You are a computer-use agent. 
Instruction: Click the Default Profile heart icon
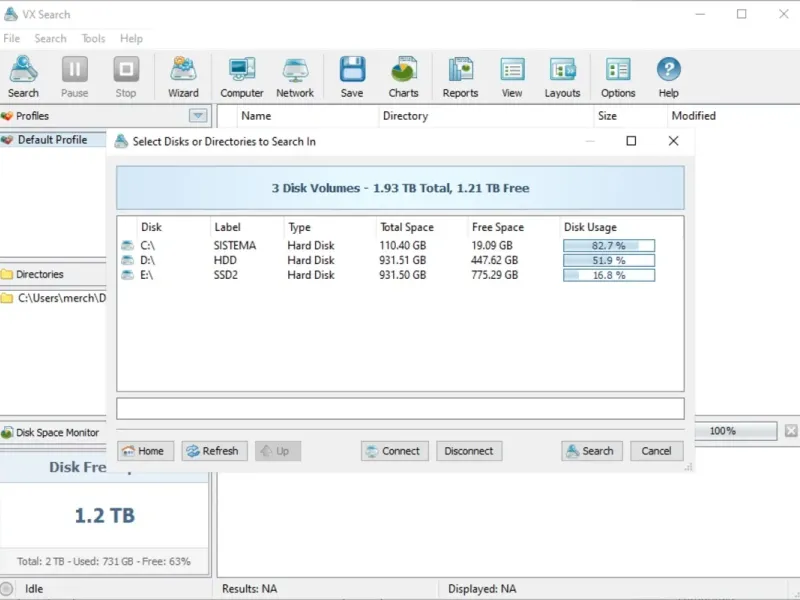click(x=7, y=140)
